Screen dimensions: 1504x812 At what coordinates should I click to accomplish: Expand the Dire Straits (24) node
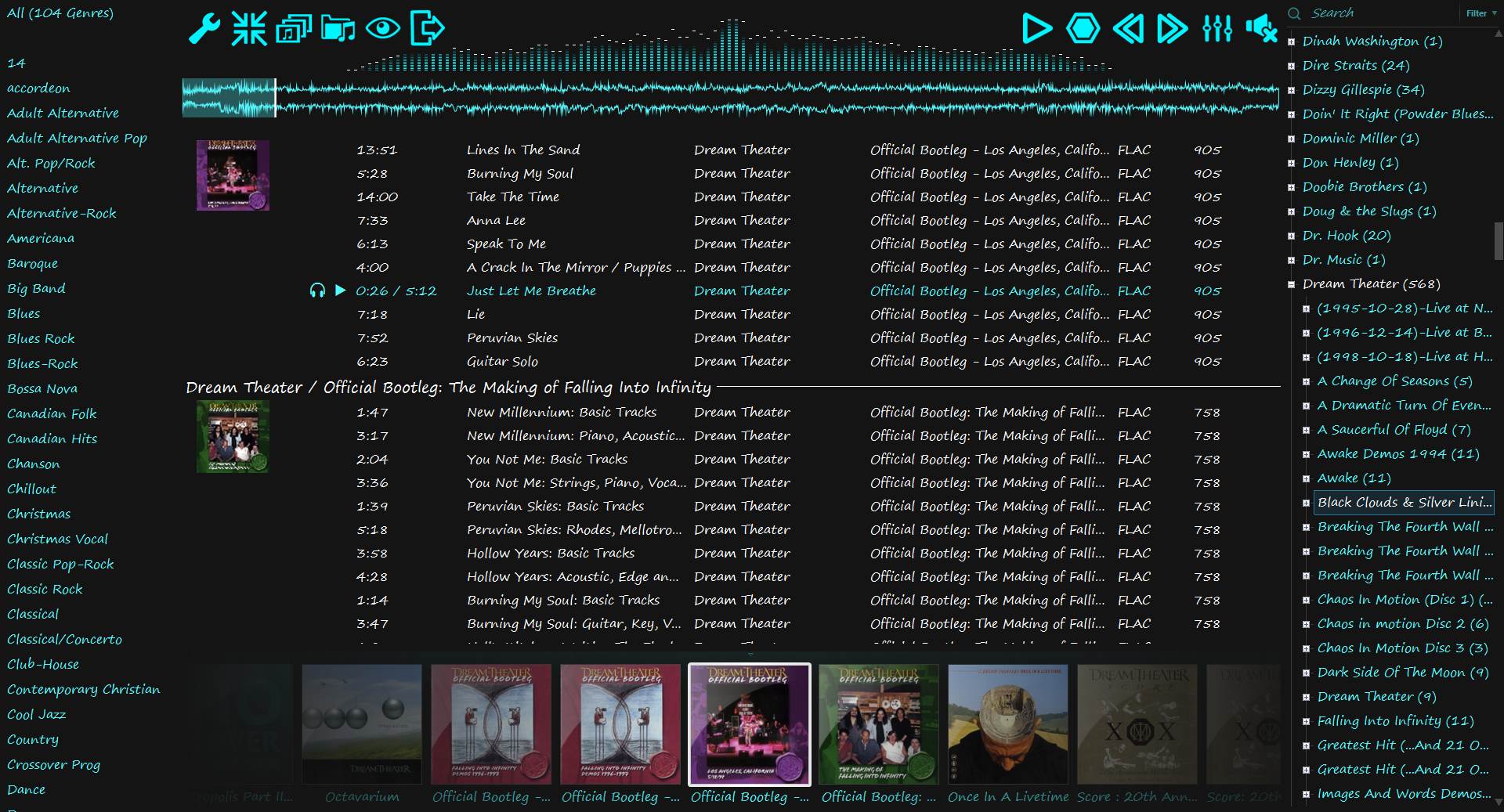(x=1291, y=66)
